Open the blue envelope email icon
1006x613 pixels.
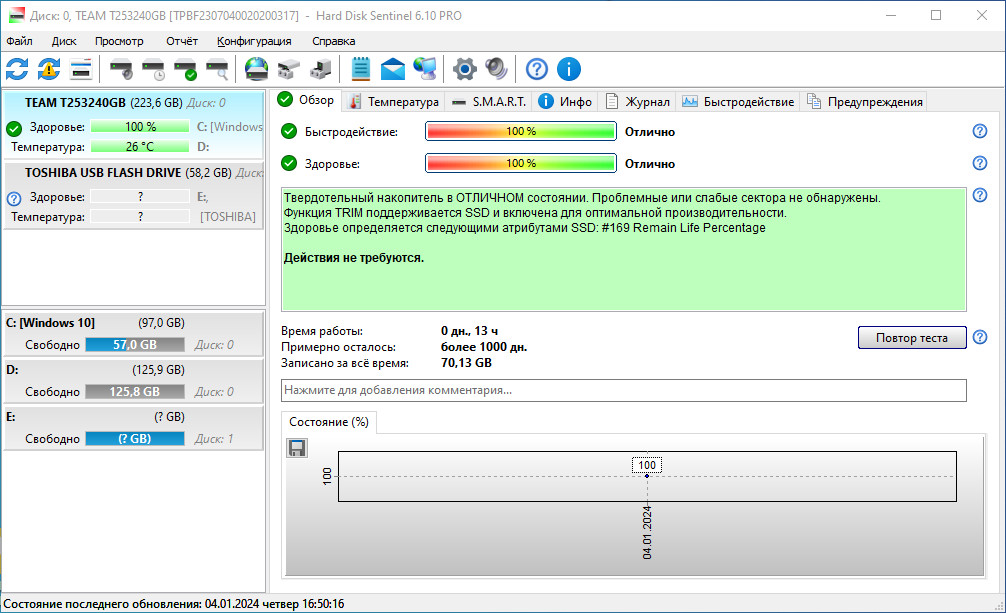(x=393, y=69)
